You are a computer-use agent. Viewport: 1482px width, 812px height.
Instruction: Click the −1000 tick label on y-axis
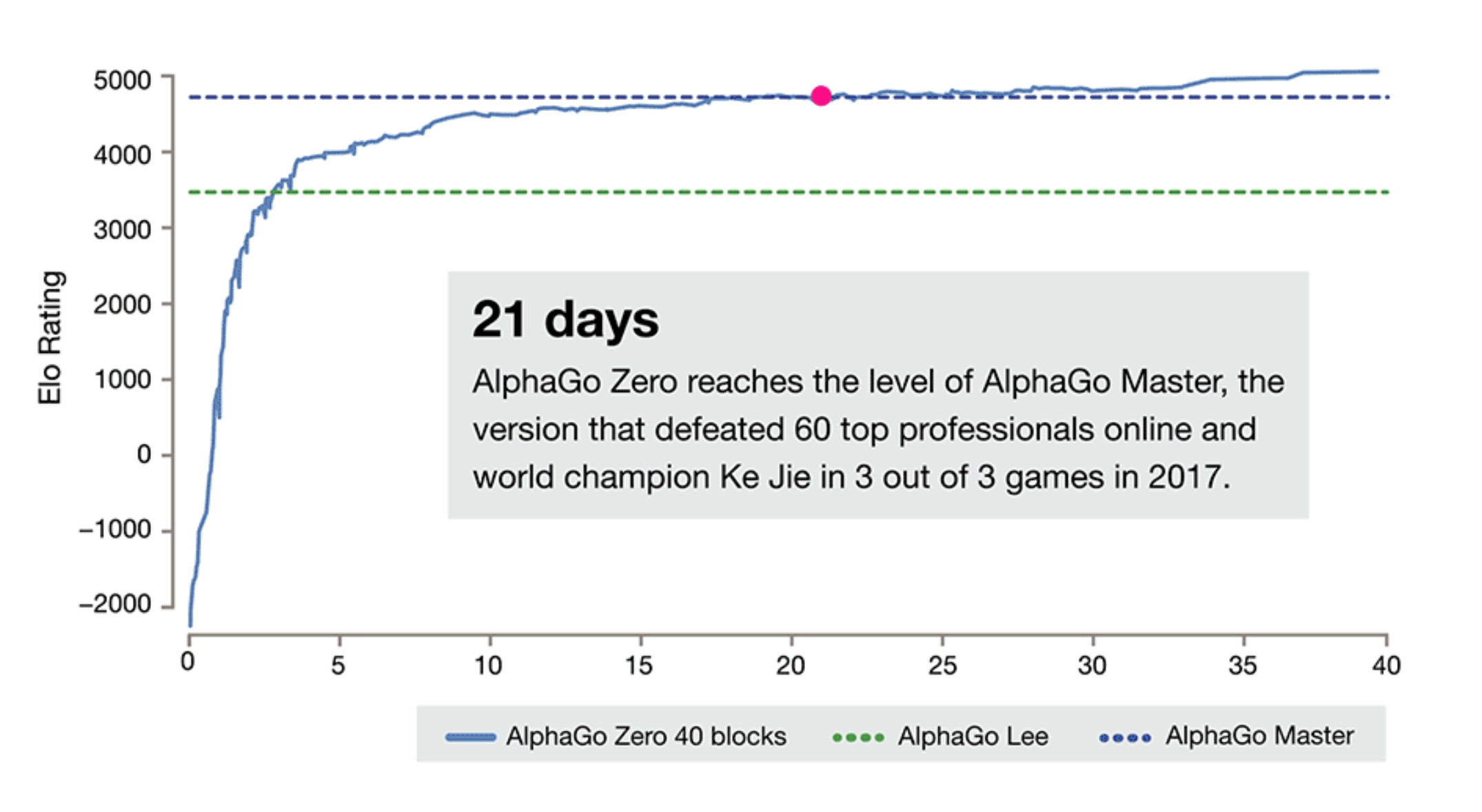[114, 529]
